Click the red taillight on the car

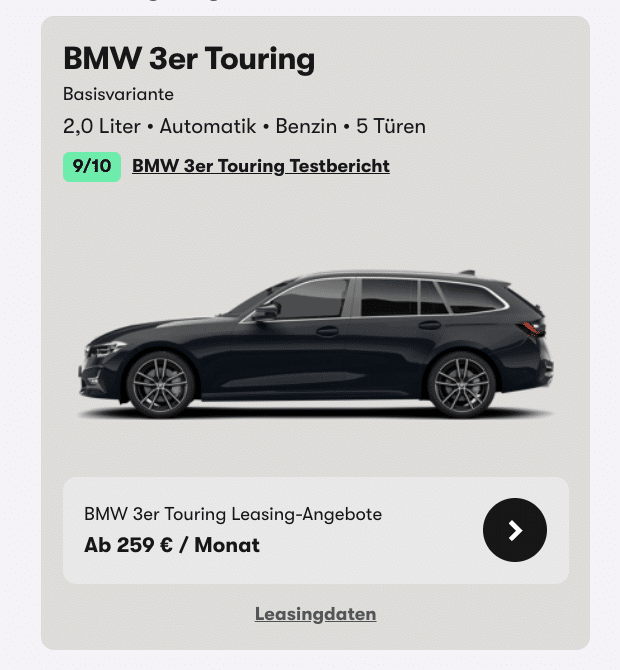click(531, 329)
